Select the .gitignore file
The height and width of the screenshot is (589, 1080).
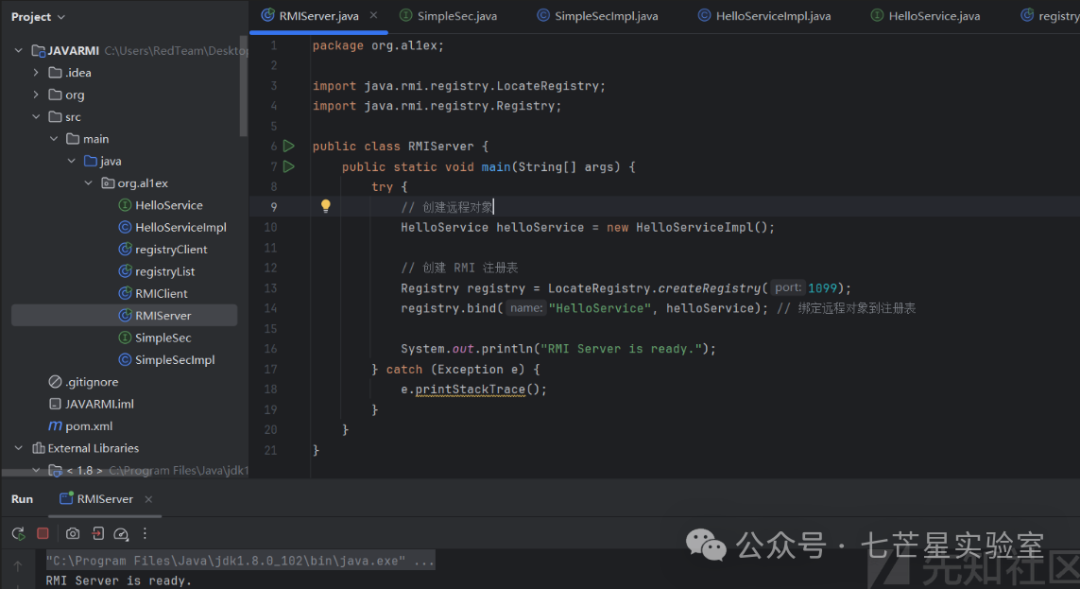click(x=83, y=382)
